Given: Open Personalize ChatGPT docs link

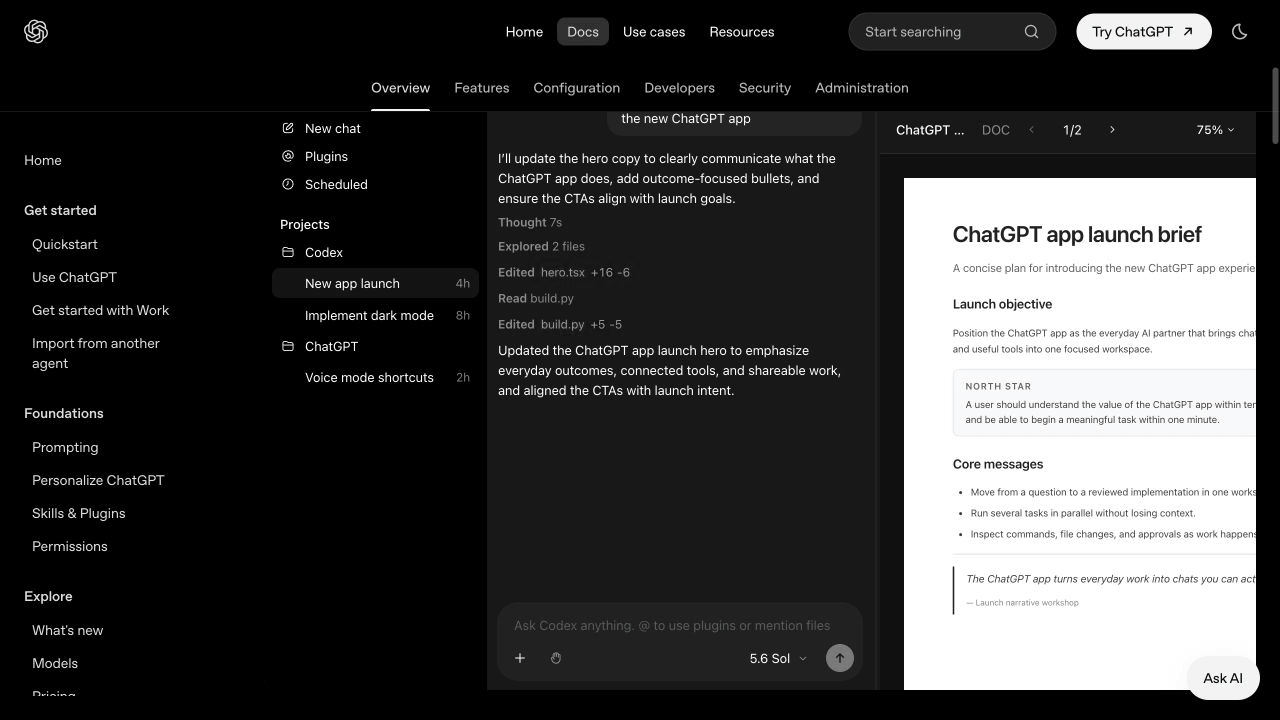Looking at the screenshot, I should 98,480.
